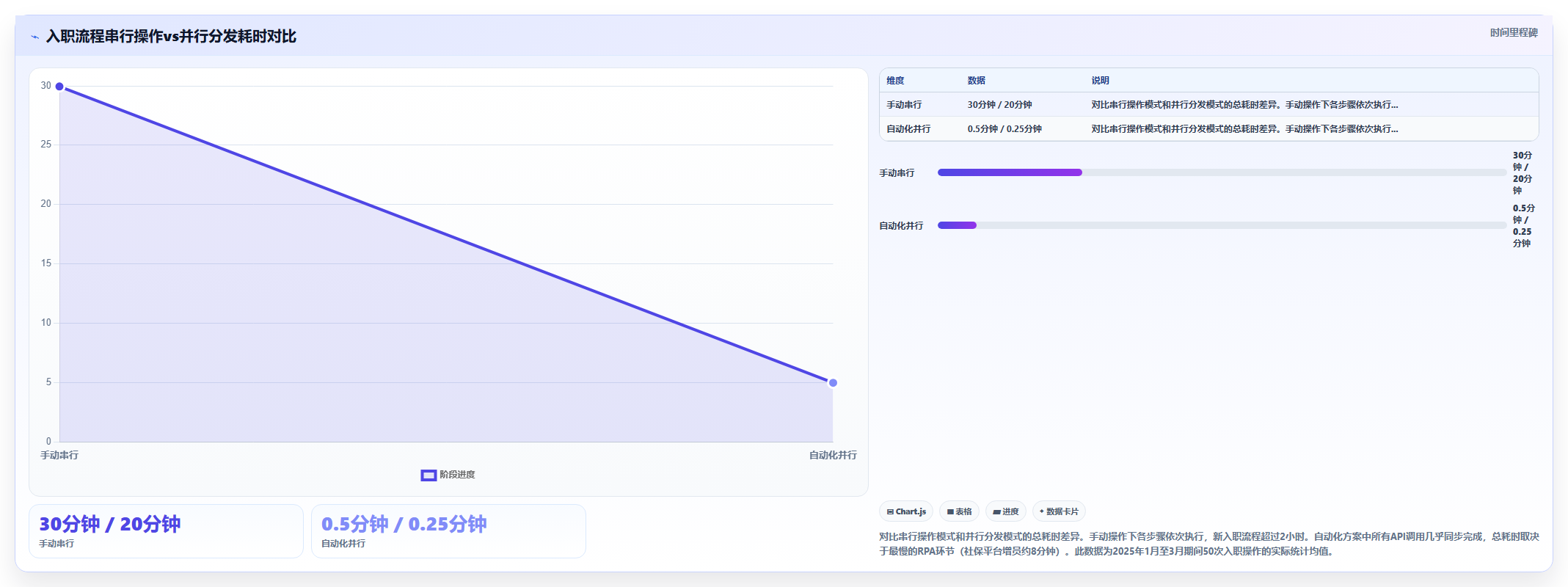This screenshot has width=1568, height=587.
Task: Click the 维度 table column header
Action: 895,81
